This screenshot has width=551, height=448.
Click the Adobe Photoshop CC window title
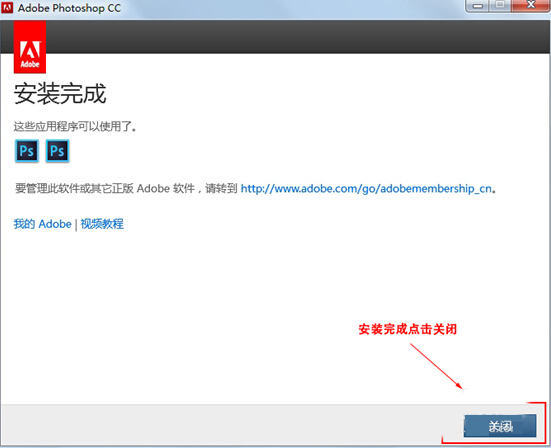click(x=69, y=8)
